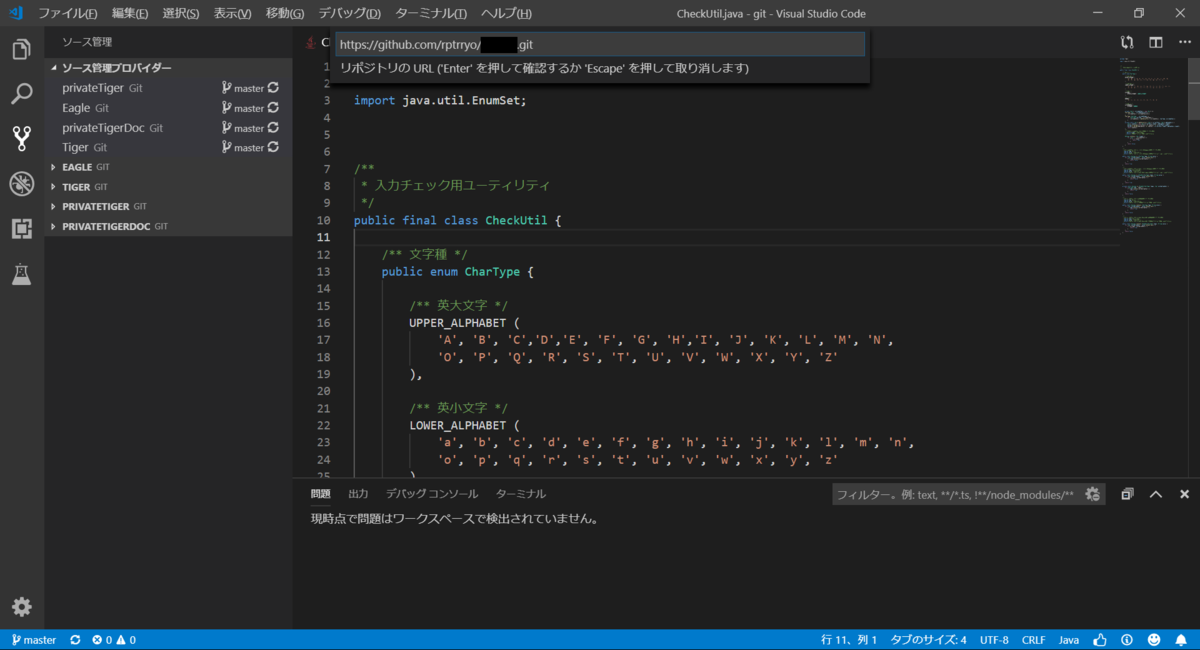This screenshot has height=650, width=1200.
Task: Open the Test flask view in activity bar
Action: click(21, 273)
